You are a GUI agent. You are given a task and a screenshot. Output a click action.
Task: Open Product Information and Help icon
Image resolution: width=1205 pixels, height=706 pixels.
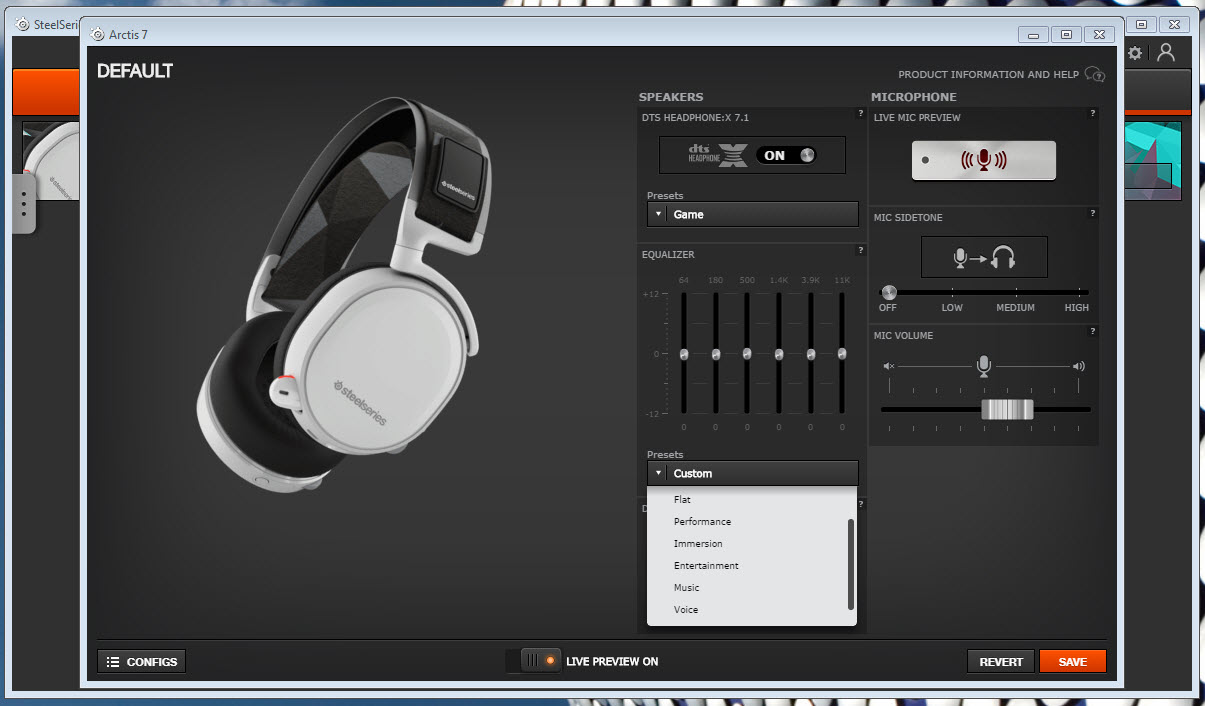1095,75
